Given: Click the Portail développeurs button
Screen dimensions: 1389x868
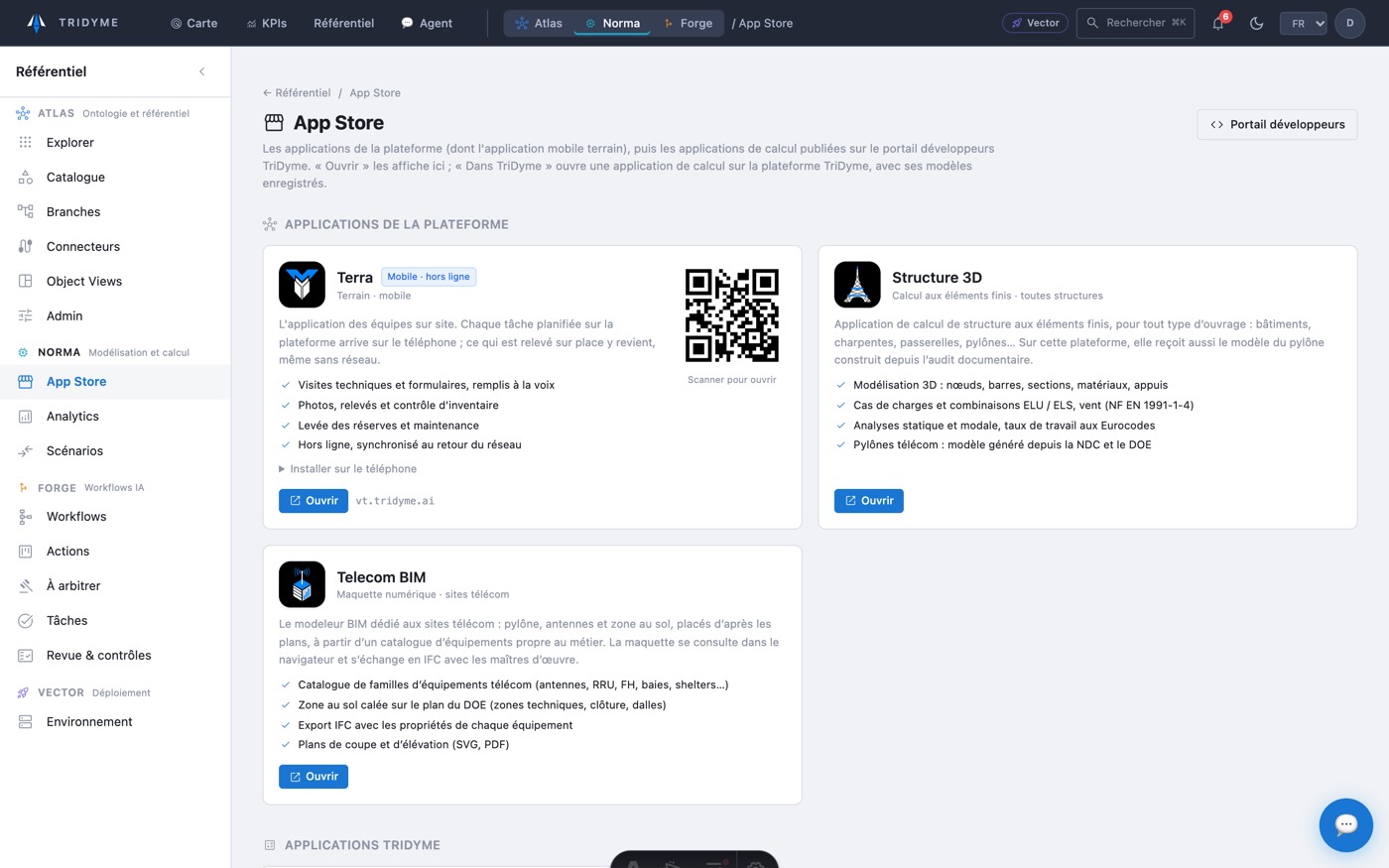Looking at the screenshot, I should tap(1277, 124).
